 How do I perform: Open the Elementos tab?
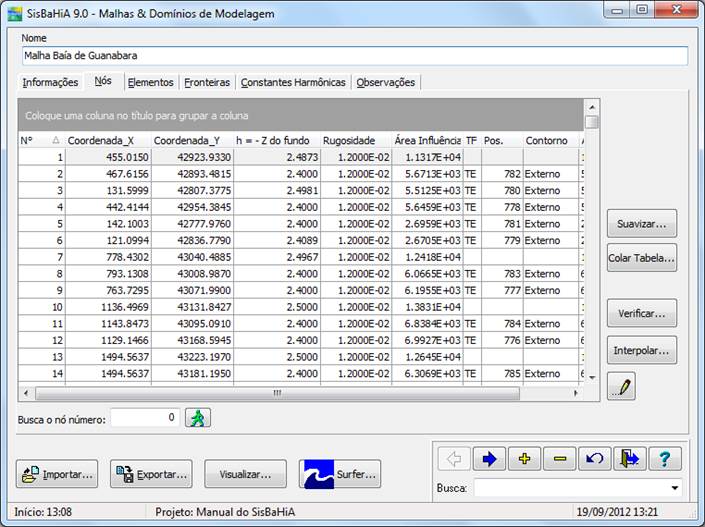151,82
